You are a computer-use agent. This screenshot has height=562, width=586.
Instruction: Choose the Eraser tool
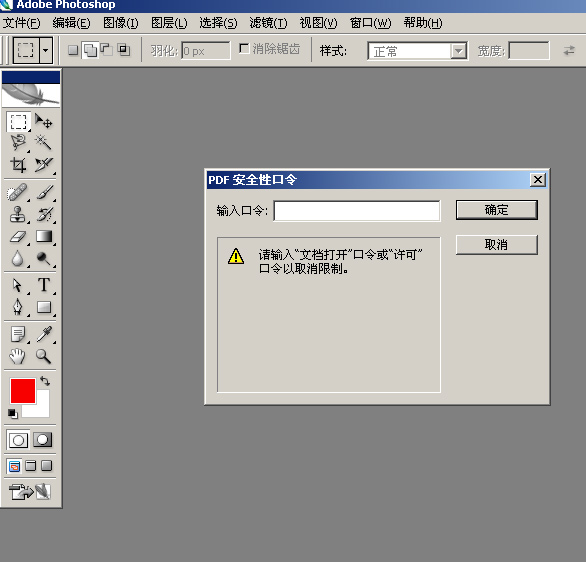pyautogui.click(x=18, y=237)
